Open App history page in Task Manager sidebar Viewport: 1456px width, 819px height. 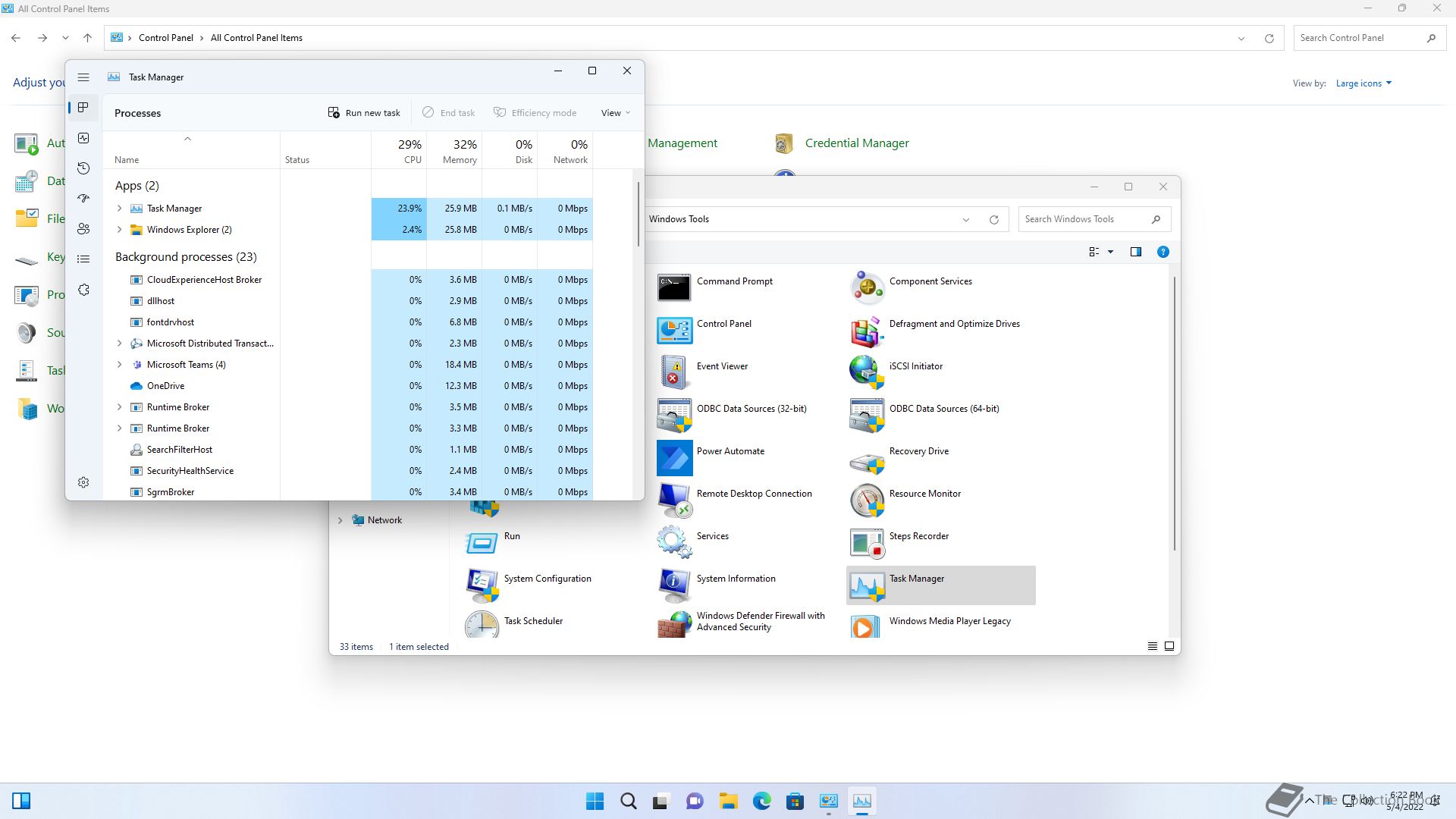(x=83, y=168)
